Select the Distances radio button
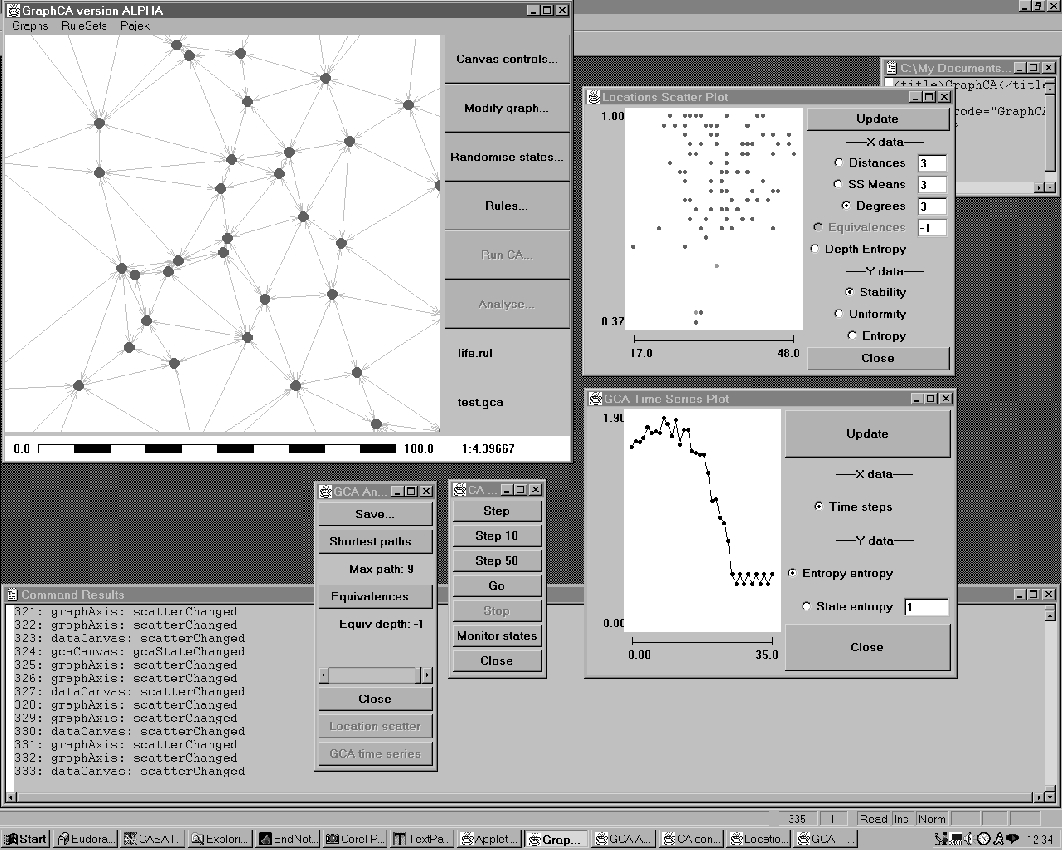 838,163
